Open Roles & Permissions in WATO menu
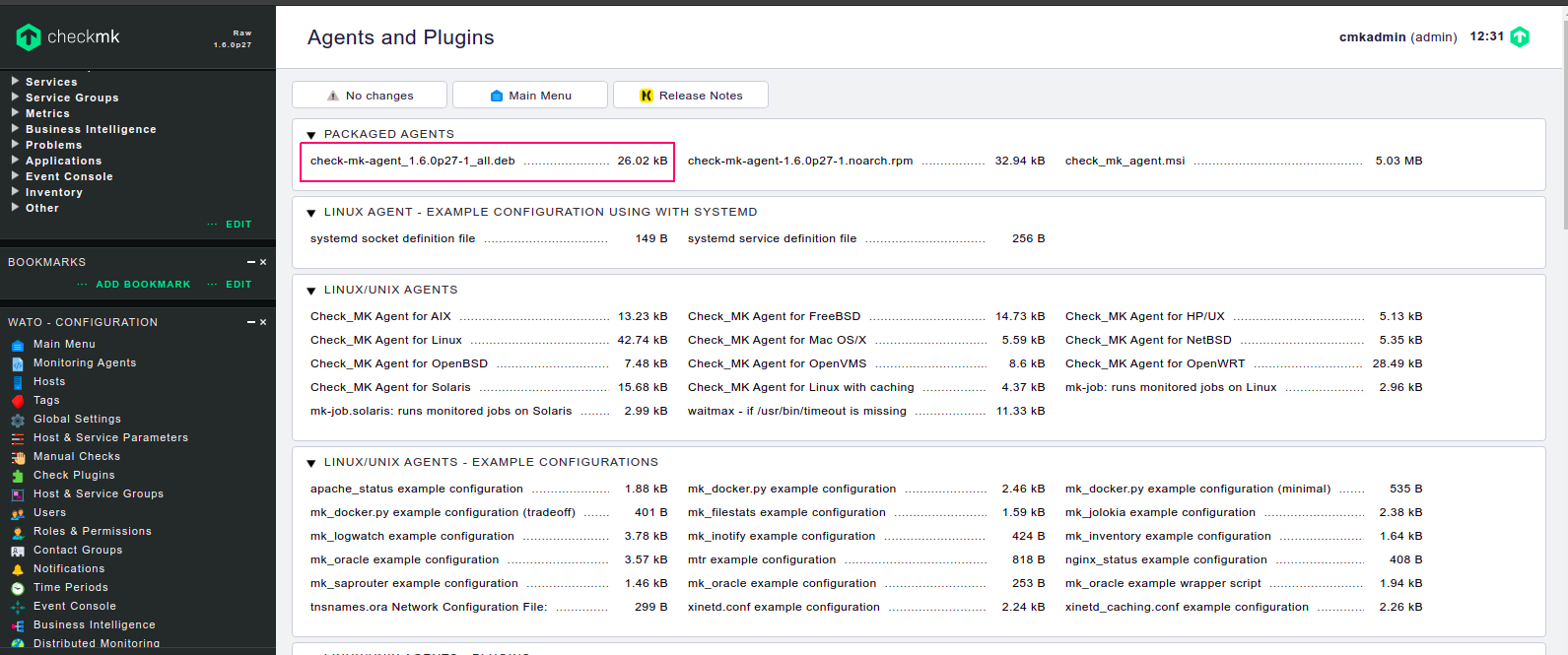The image size is (1568, 655). pos(93,531)
